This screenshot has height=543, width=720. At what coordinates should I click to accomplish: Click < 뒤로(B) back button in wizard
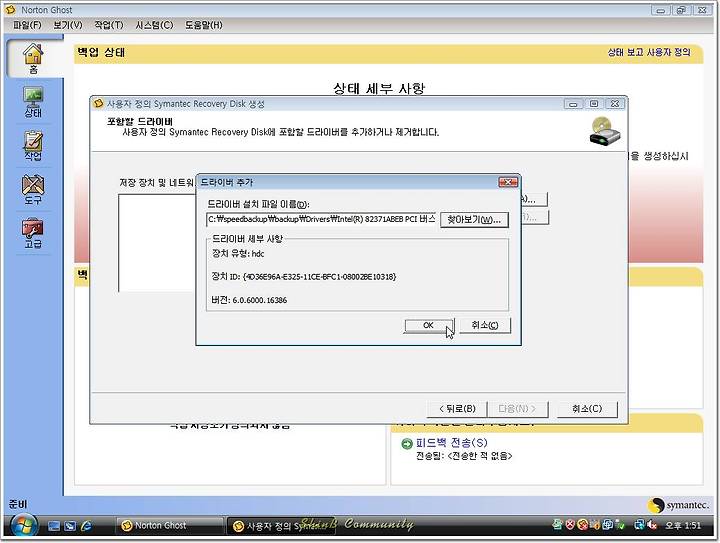tap(457, 409)
